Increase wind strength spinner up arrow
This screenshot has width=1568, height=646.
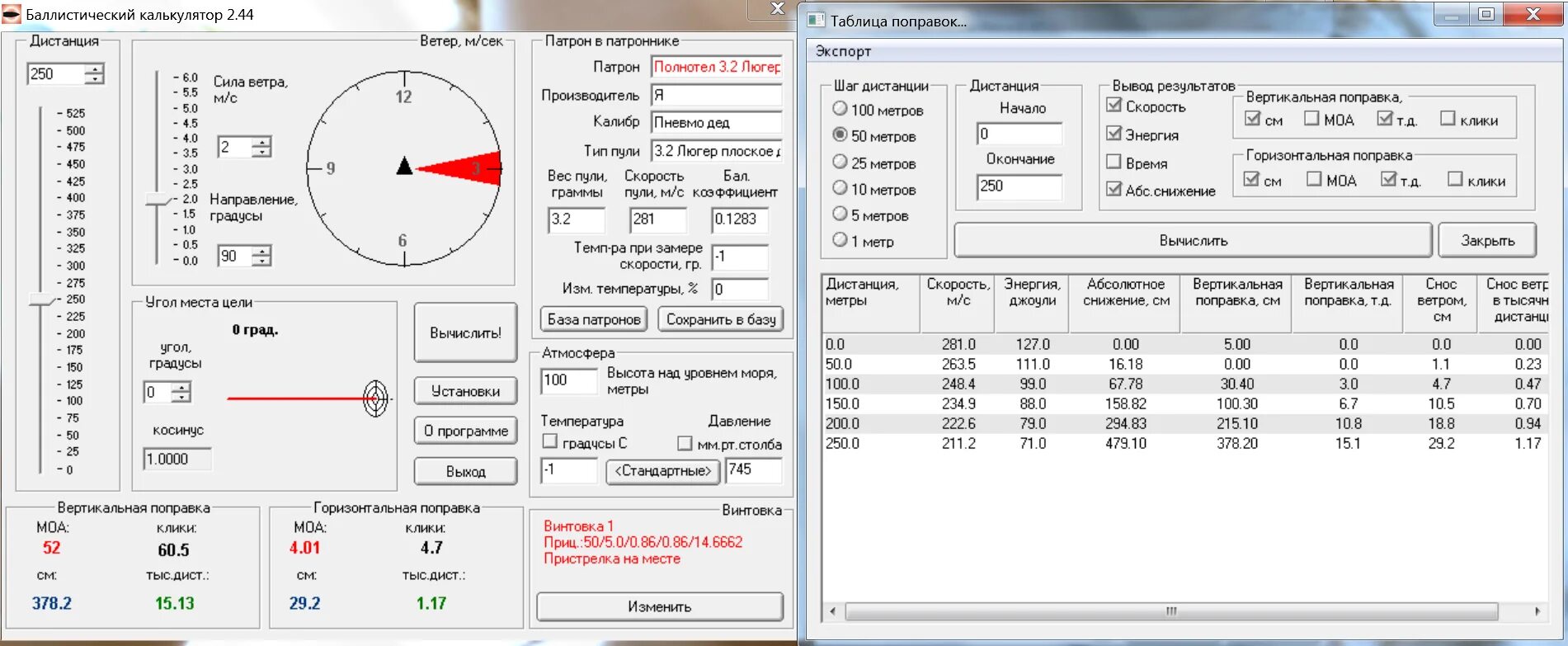click(x=261, y=142)
